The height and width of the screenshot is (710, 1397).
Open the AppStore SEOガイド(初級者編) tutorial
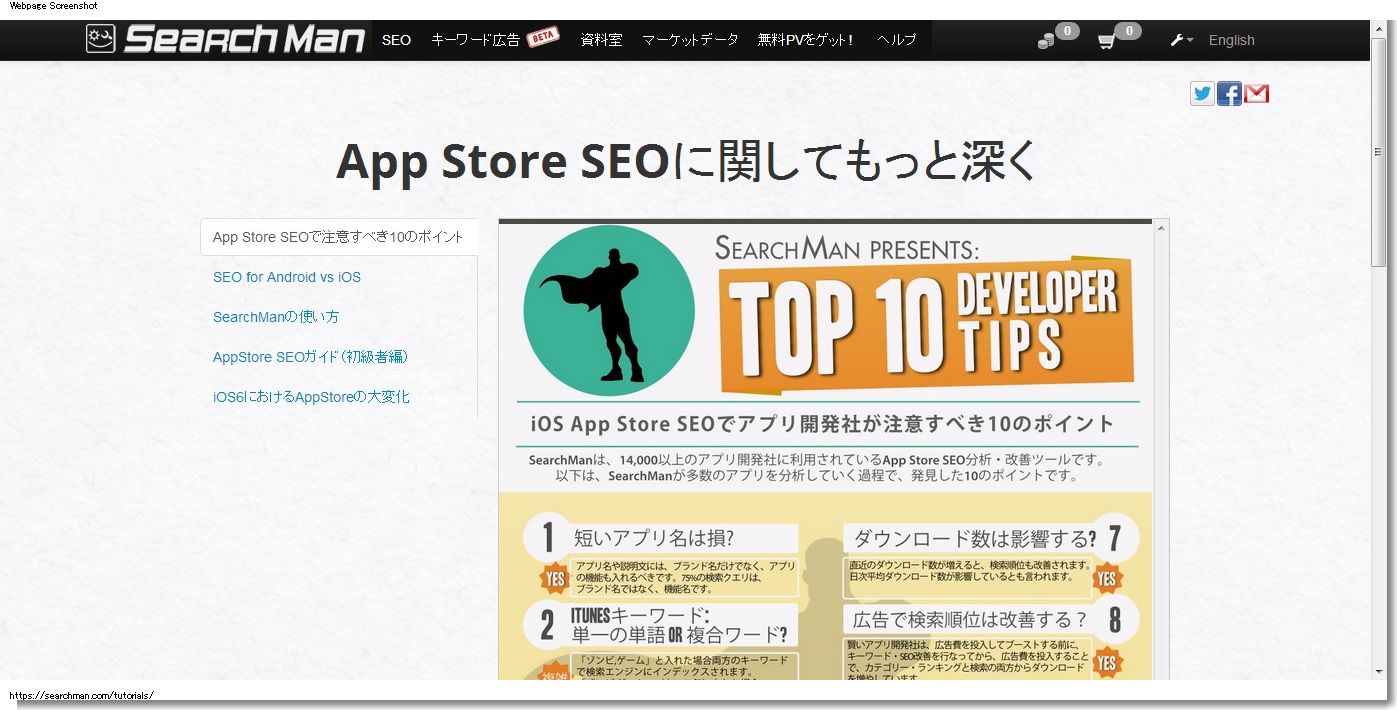[x=310, y=357]
